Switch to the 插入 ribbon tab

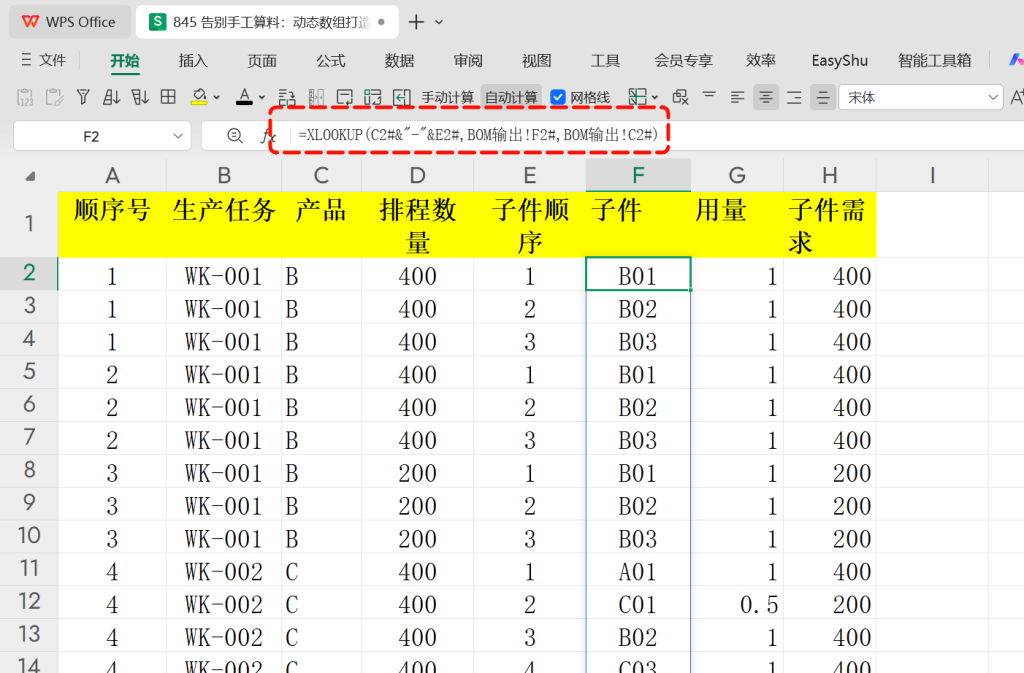193,61
